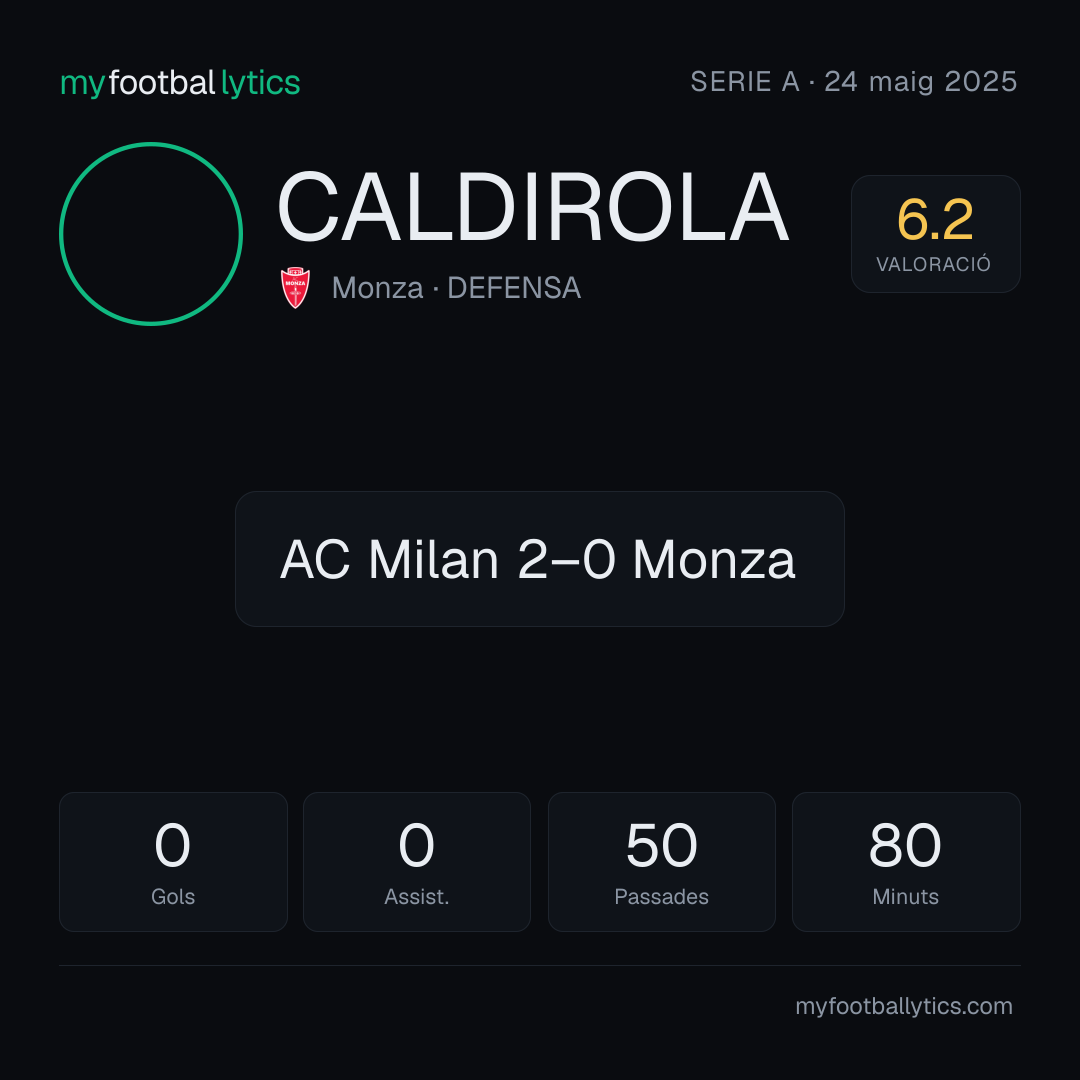The width and height of the screenshot is (1080, 1080).
Task: Open the myfootballytics.com footer link
Action: point(904,1006)
